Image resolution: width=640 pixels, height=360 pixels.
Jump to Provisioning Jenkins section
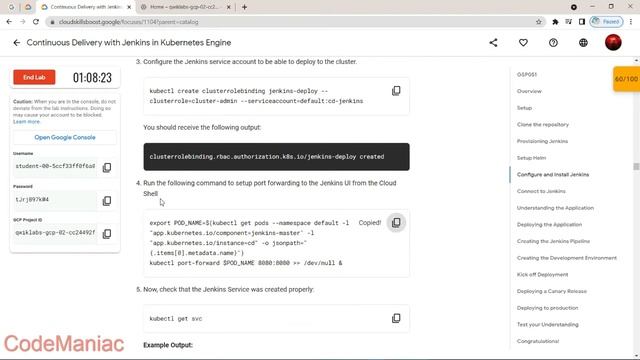542,141
